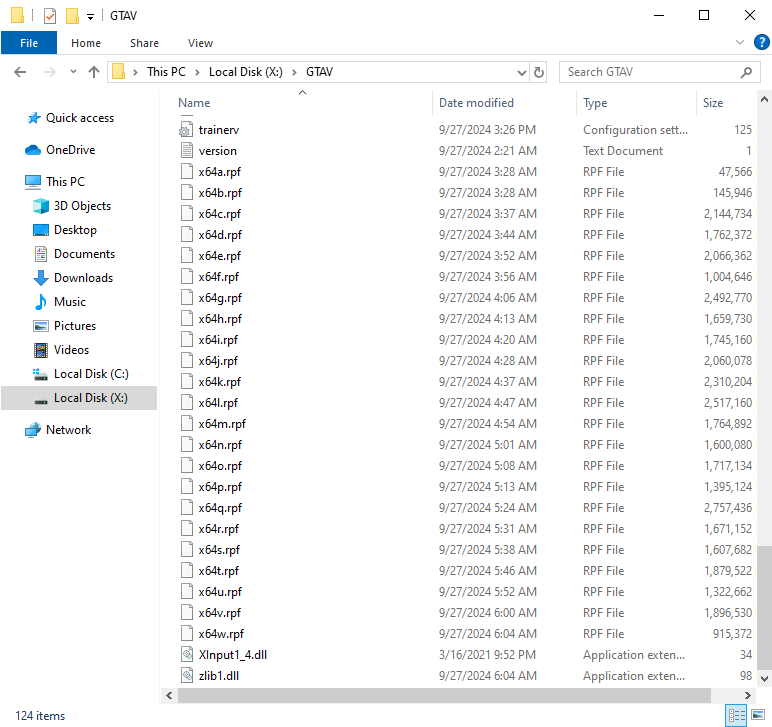Select the x64a.rpf file icon
The width and height of the screenshot is (772, 727).
pos(186,172)
